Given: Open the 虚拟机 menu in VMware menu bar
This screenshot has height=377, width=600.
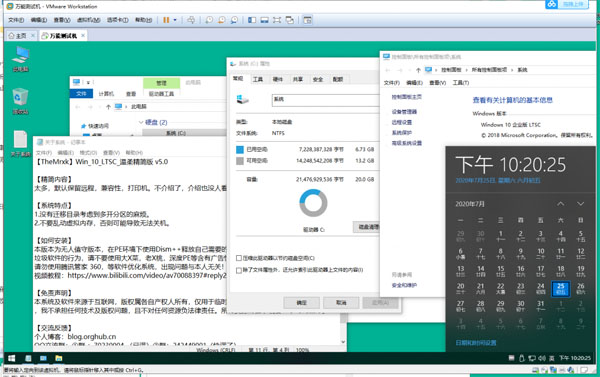Looking at the screenshot, I should [x=88, y=20].
